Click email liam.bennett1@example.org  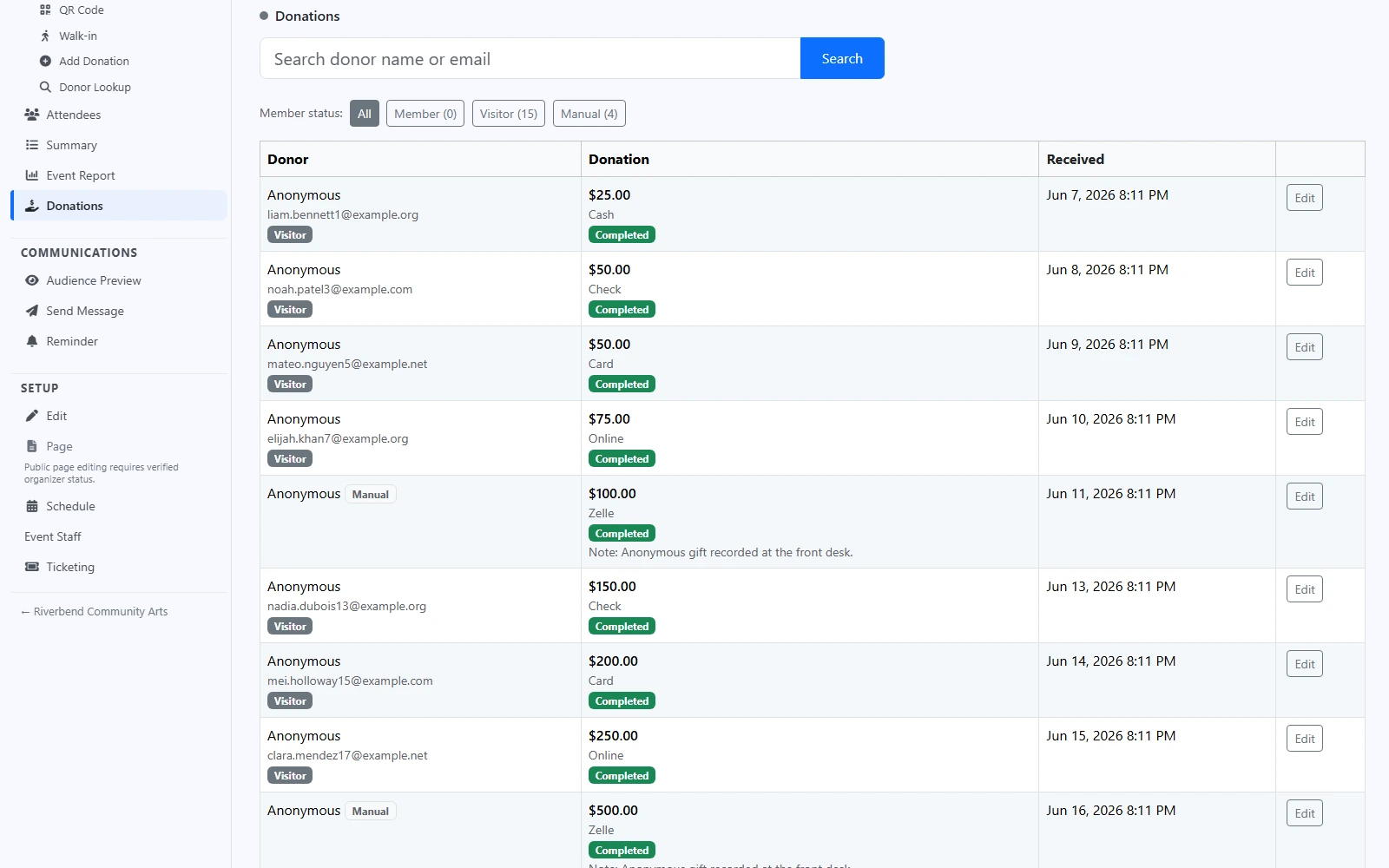(343, 214)
